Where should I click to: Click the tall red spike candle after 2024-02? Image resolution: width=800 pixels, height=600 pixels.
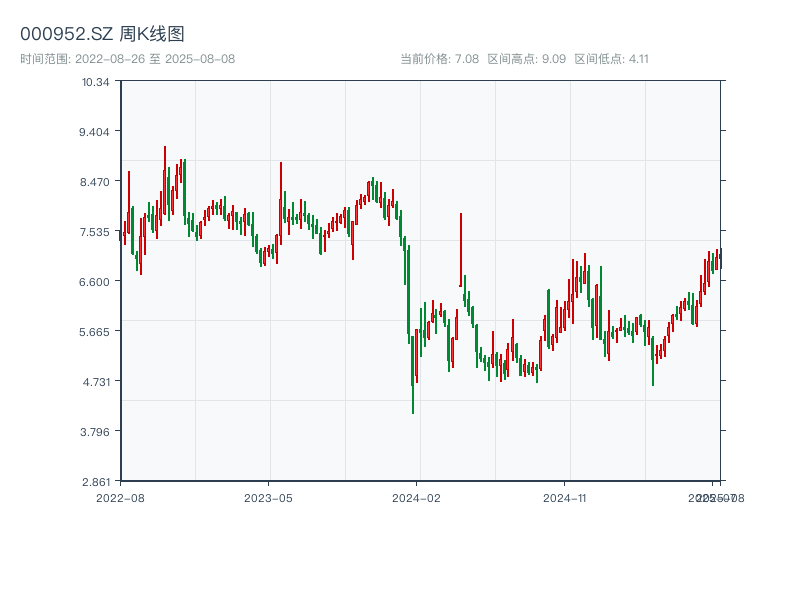(461, 250)
